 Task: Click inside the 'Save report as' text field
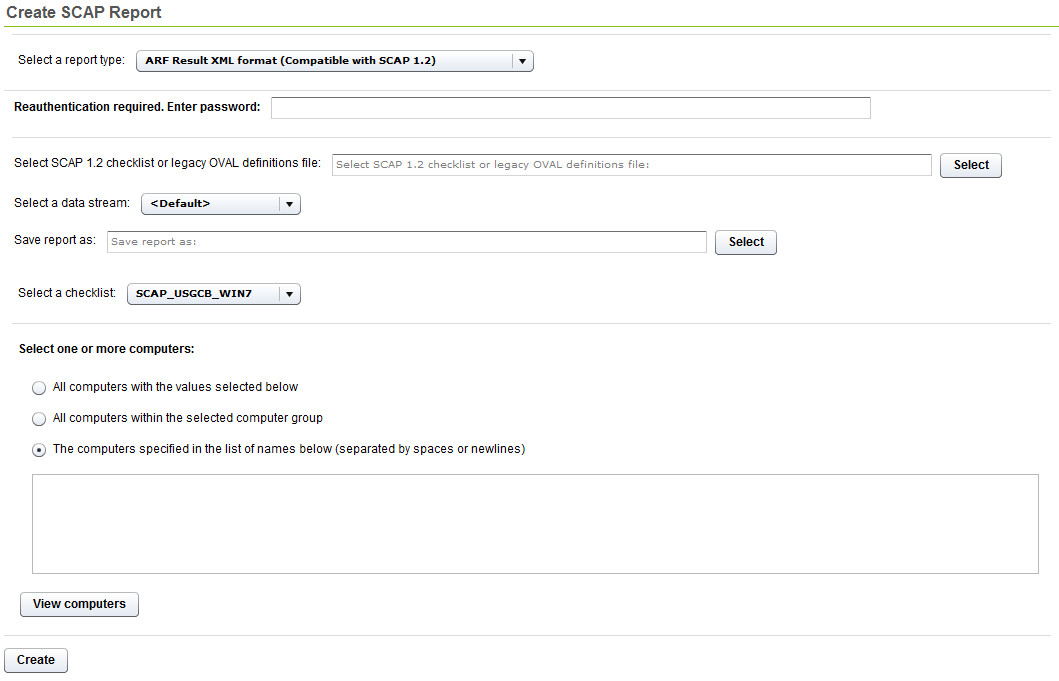pos(406,242)
